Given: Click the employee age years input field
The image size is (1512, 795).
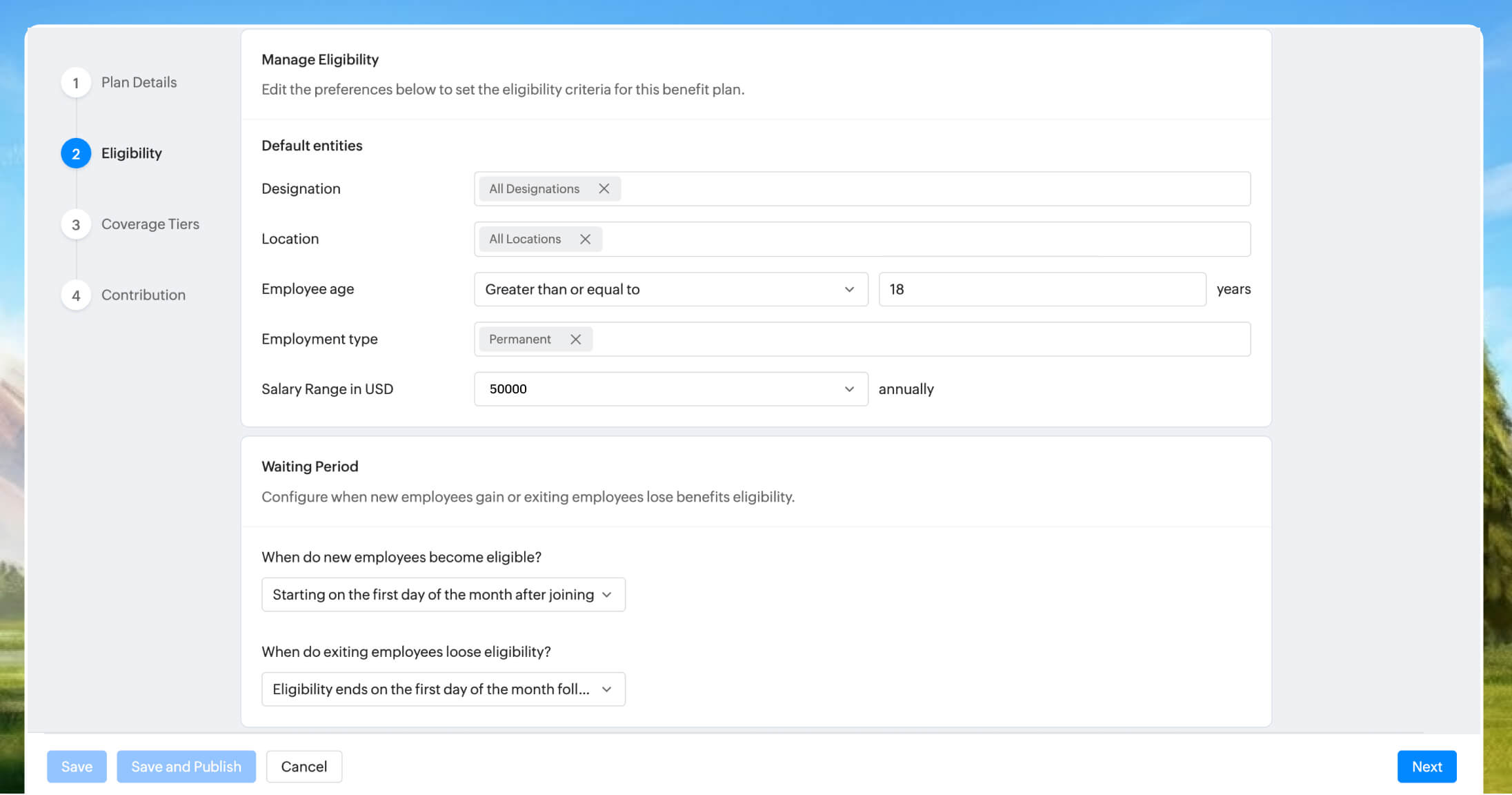Looking at the screenshot, I should [x=1042, y=289].
